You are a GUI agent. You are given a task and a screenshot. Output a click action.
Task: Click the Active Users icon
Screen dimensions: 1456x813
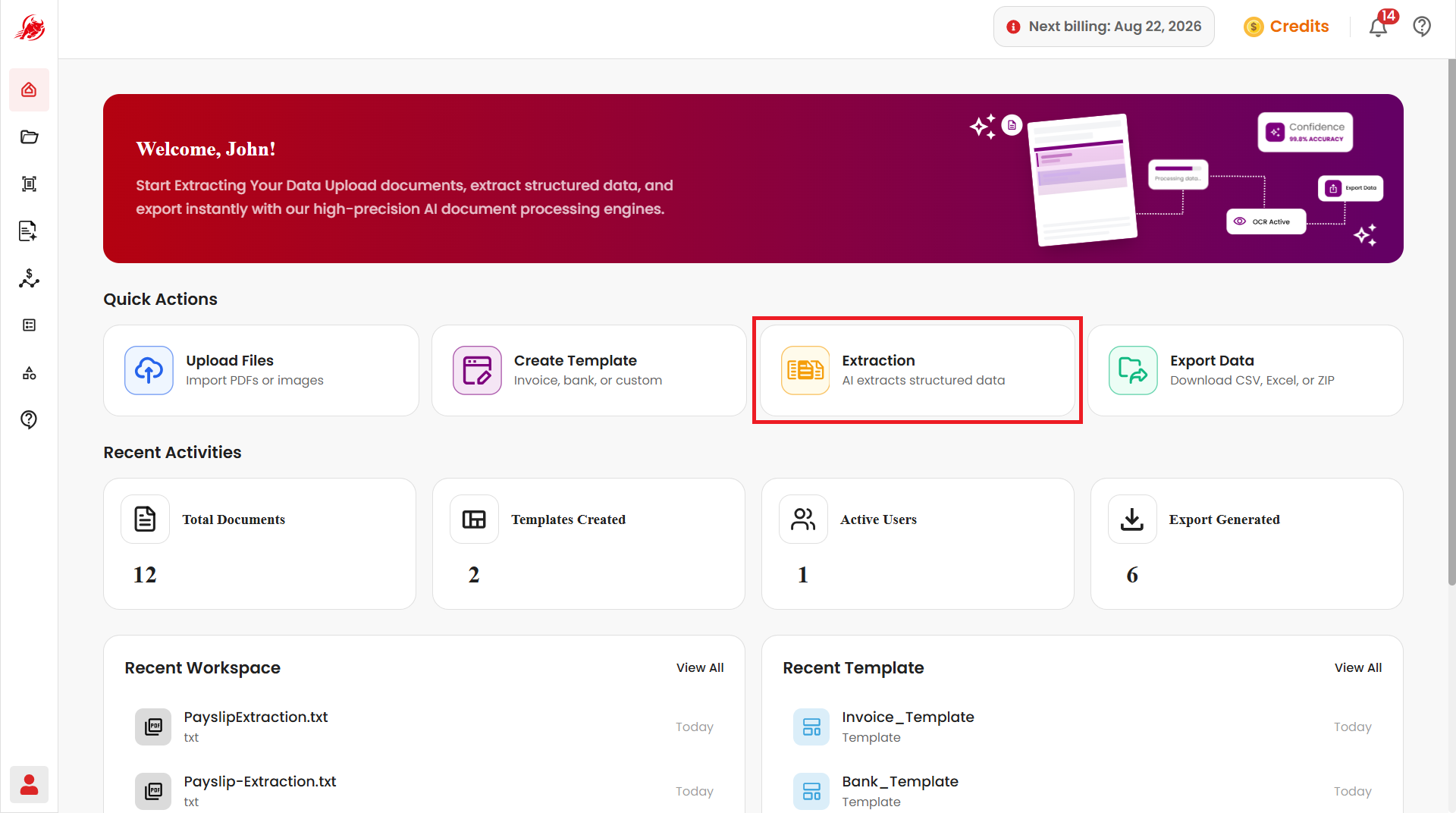pos(803,520)
